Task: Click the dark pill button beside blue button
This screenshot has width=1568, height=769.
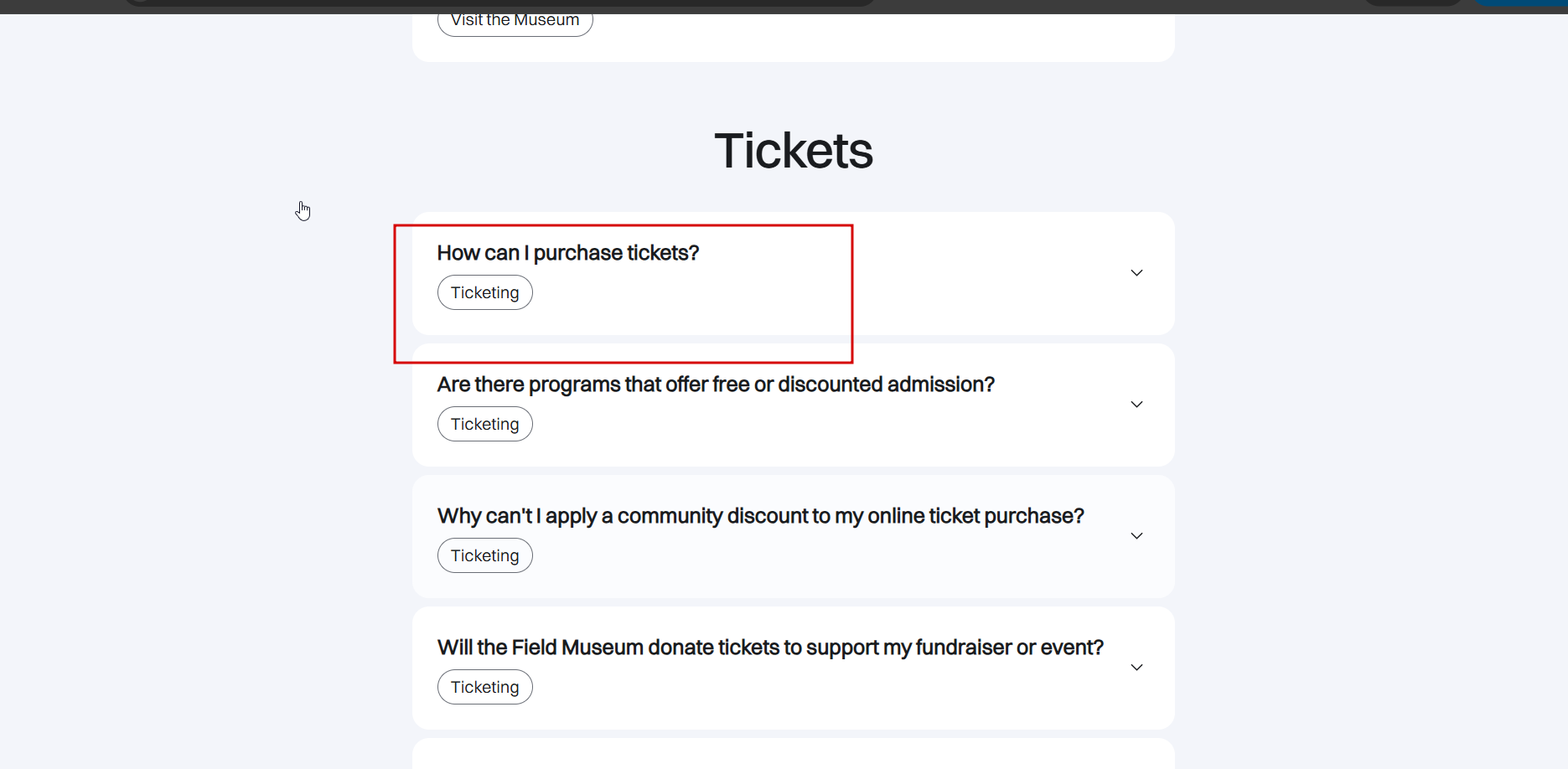Action: click(1413, 3)
